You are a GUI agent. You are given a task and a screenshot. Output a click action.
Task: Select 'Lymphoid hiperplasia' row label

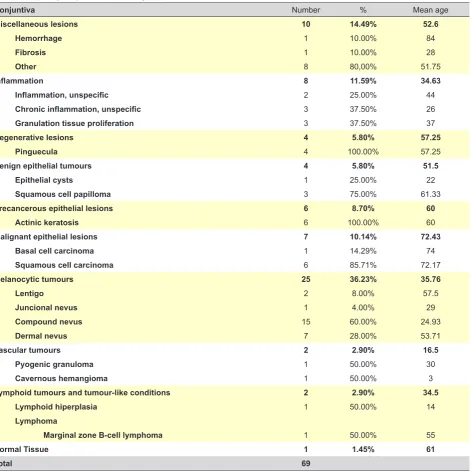pyautogui.click(x=56, y=407)
